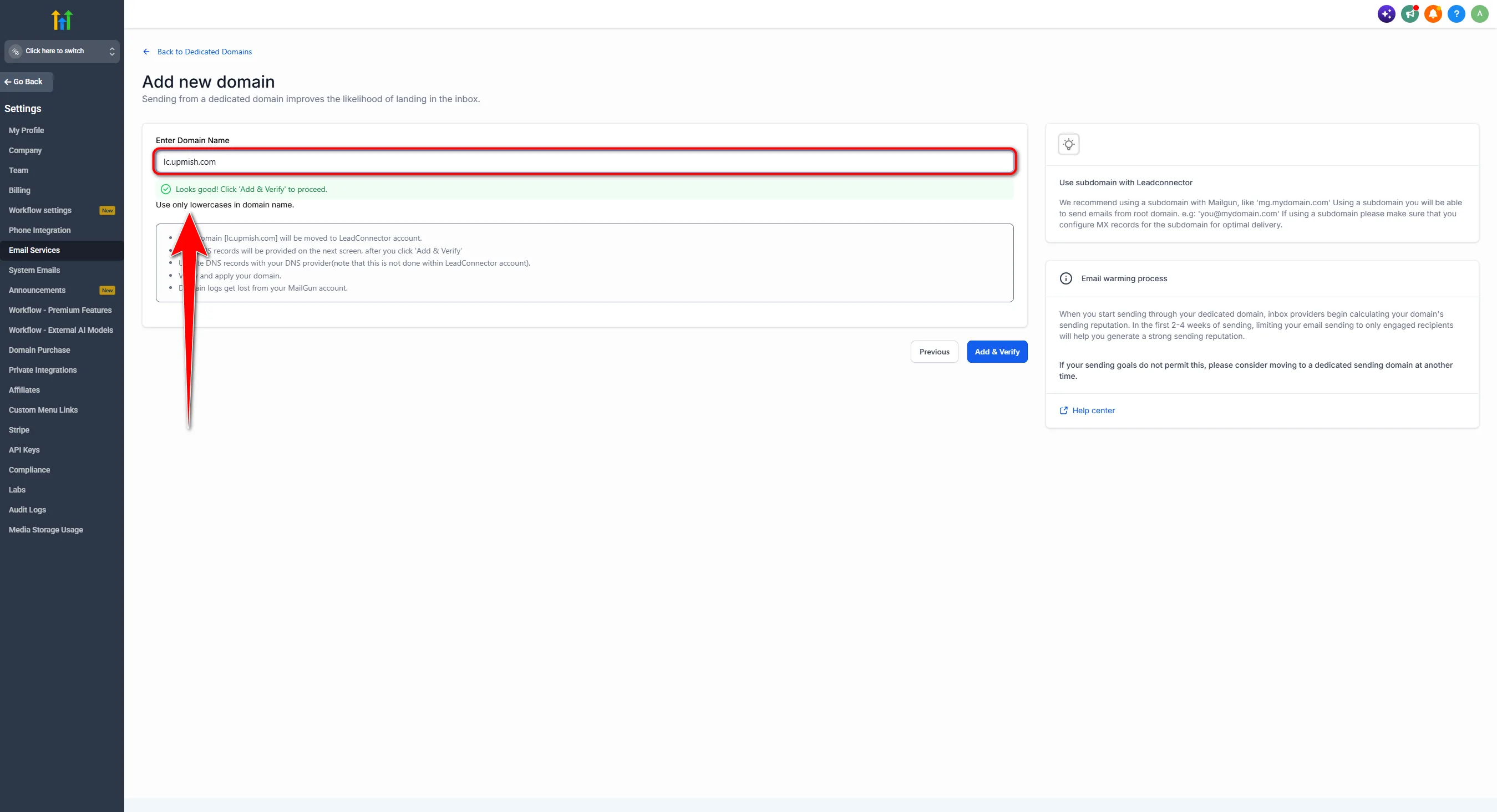The height and width of the screenshot is (812, 1497).
Task: Open the orange notifications bell
Action: [x=1433, y=14]
